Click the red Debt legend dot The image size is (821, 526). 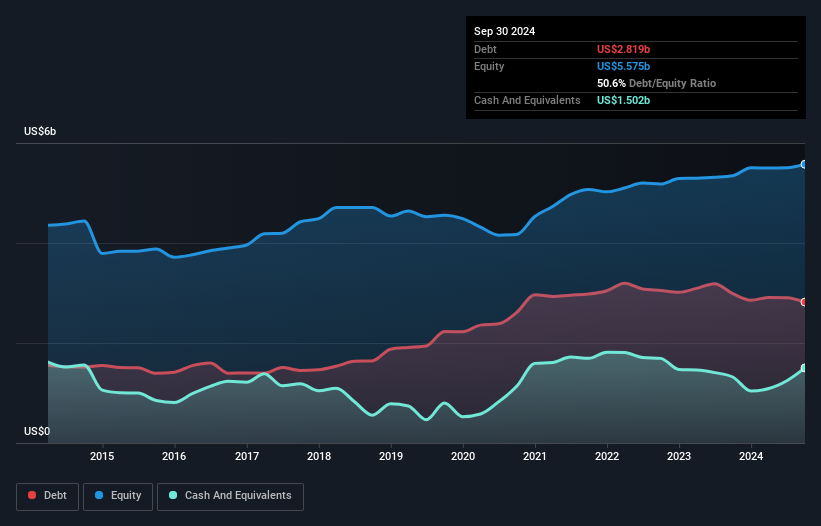point(32,495)
